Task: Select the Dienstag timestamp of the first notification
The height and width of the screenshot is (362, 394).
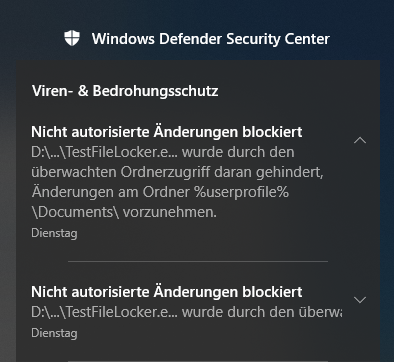Action: tap(54, 233)
